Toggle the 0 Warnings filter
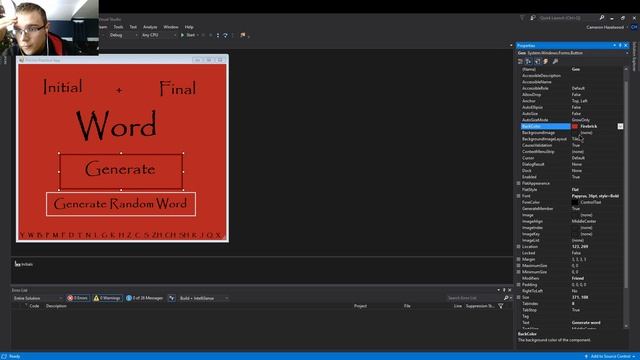Screen dimensions: 640x360 pos(107,298)
